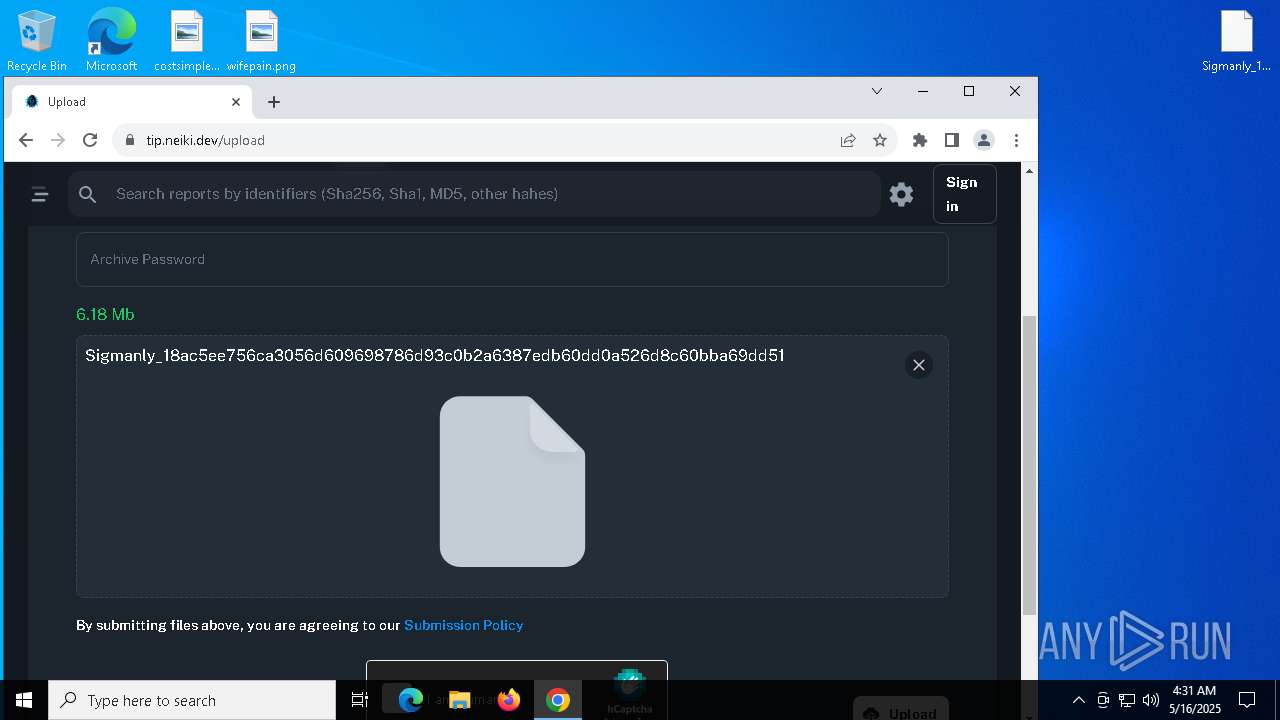This screenshot has height=720, width=1280.
Task: Click taskbar Type here to search box
Action: 192,700
